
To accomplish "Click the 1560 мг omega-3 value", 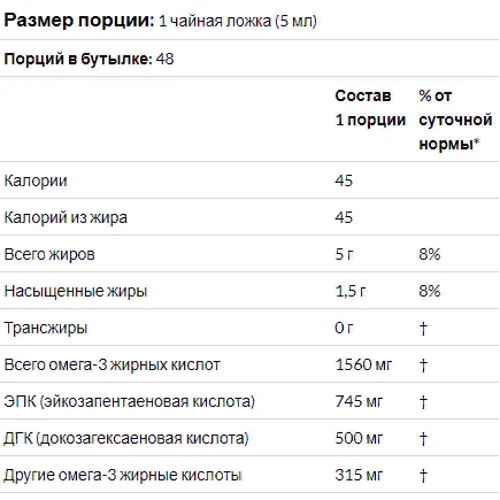I will 364,365.
